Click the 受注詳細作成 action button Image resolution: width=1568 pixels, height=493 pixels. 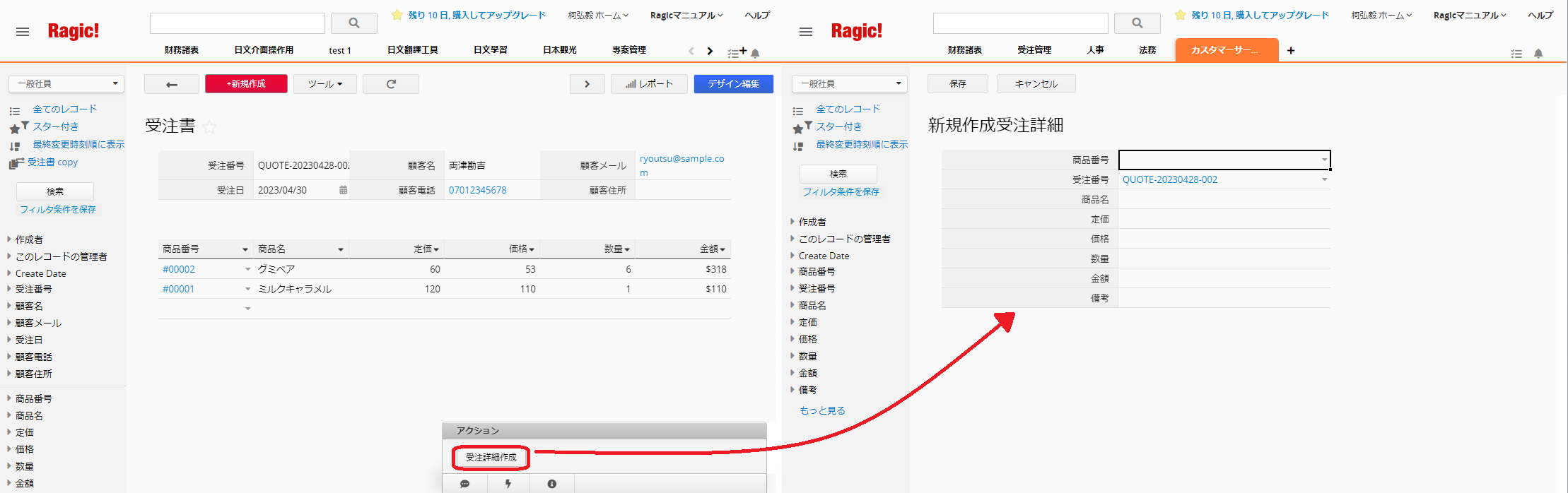click(x=491, y=458)
